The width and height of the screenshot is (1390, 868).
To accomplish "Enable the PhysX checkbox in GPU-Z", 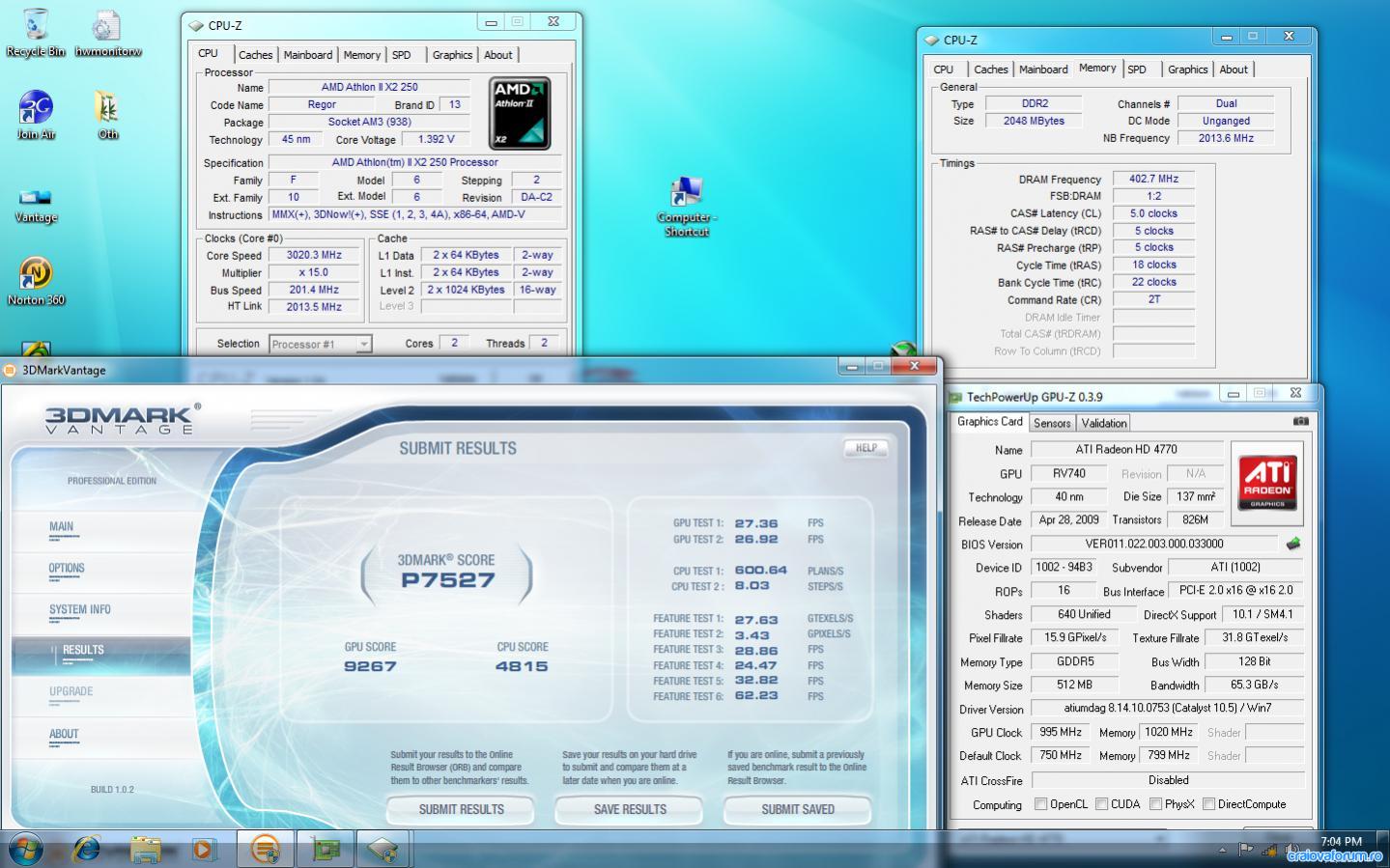I will 1155,803.
